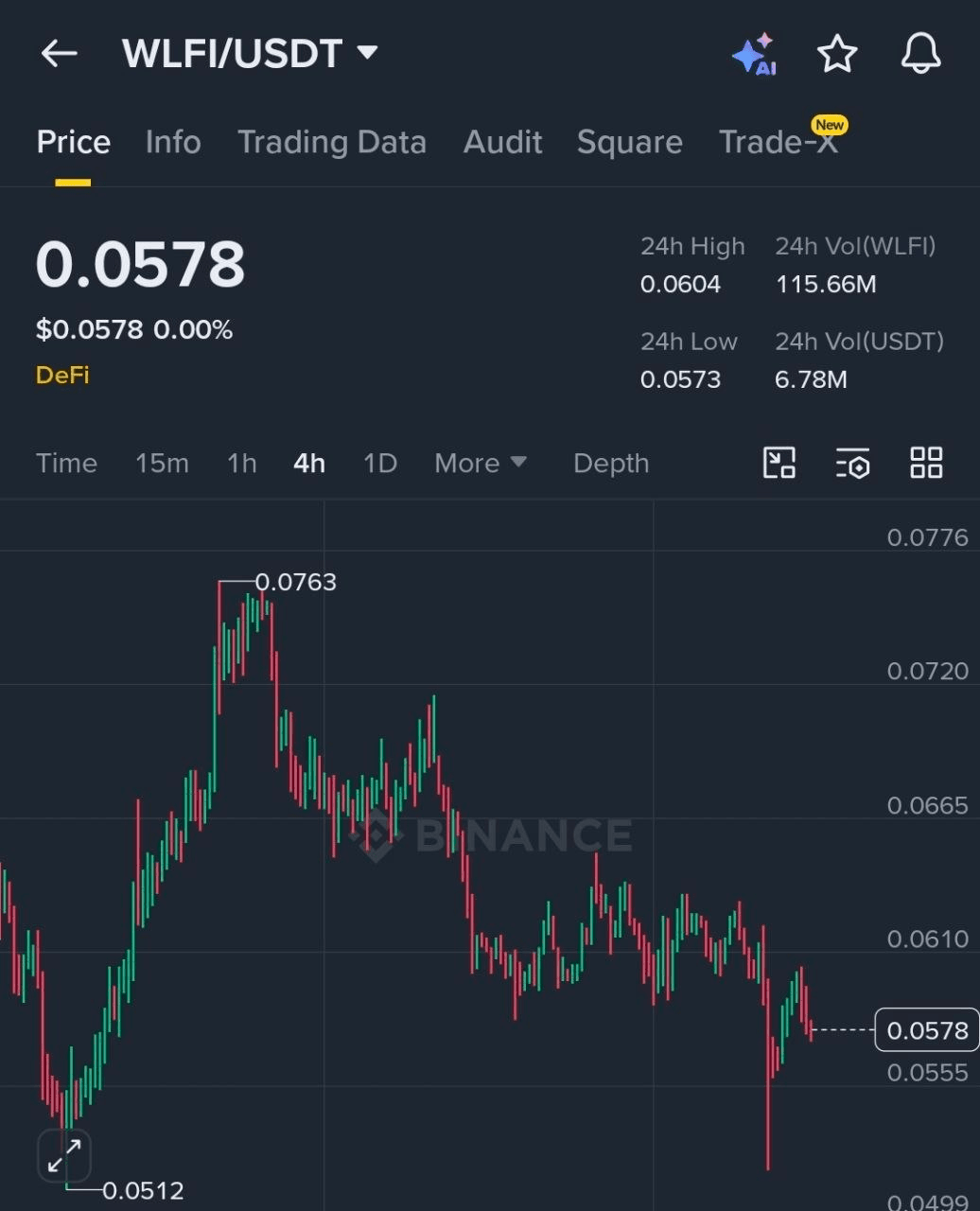Tap the 0.0720 axis price label

[927, 671]
